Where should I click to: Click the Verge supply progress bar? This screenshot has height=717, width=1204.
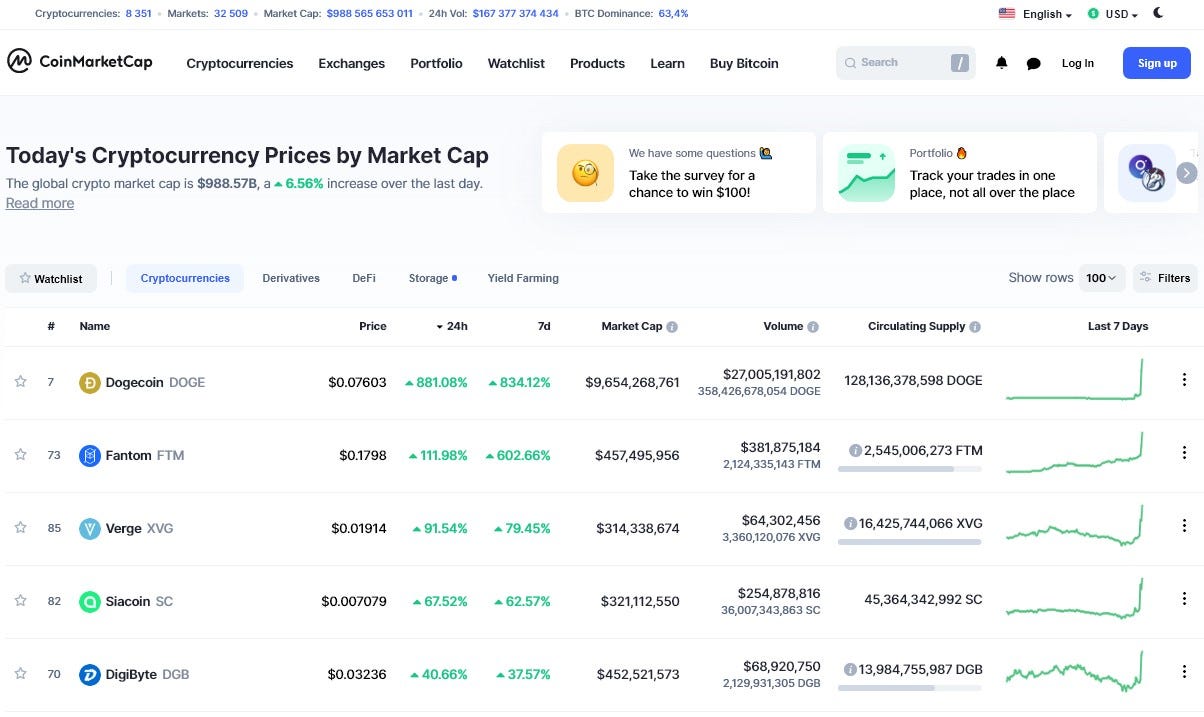pos(910,541)
